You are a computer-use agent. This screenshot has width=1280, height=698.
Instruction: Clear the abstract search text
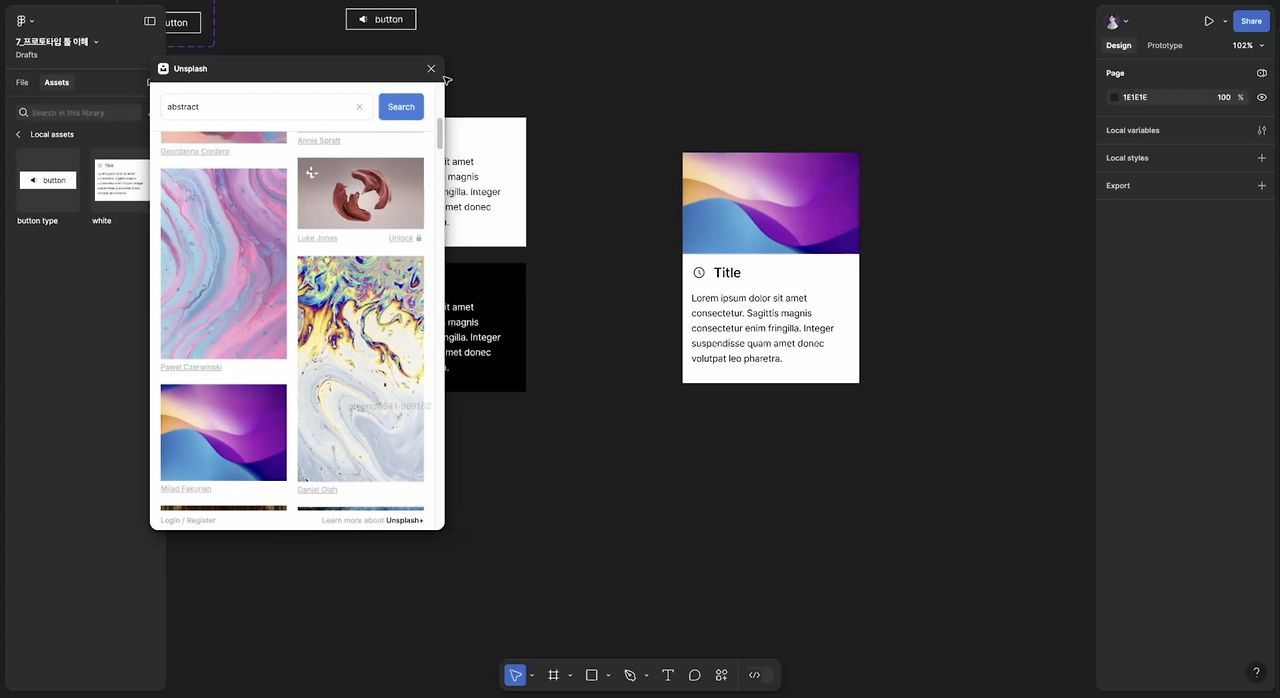[359, 107]
